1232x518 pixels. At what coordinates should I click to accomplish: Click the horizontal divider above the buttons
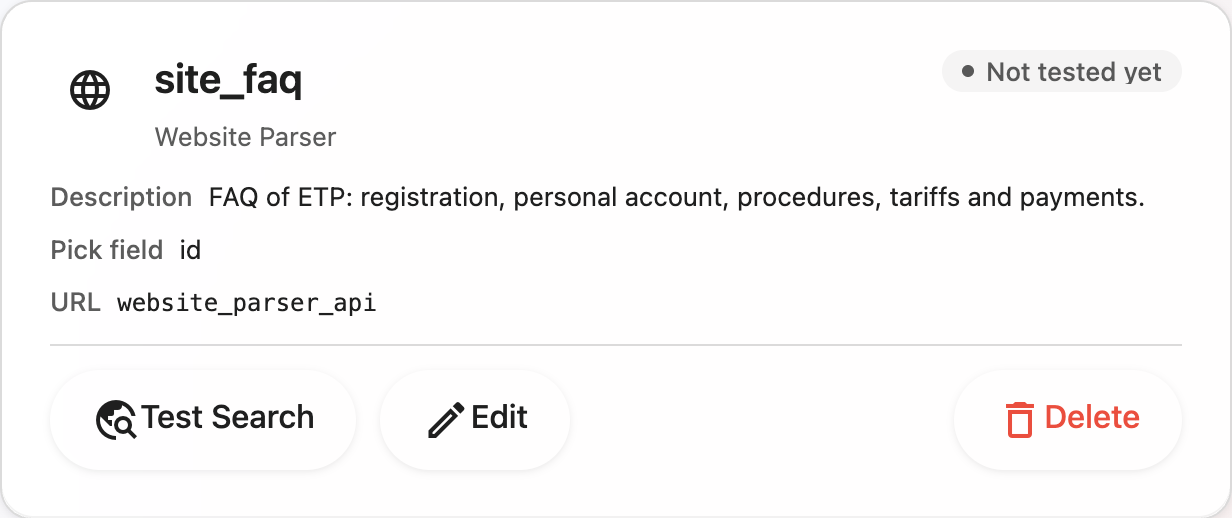(616, 345)
